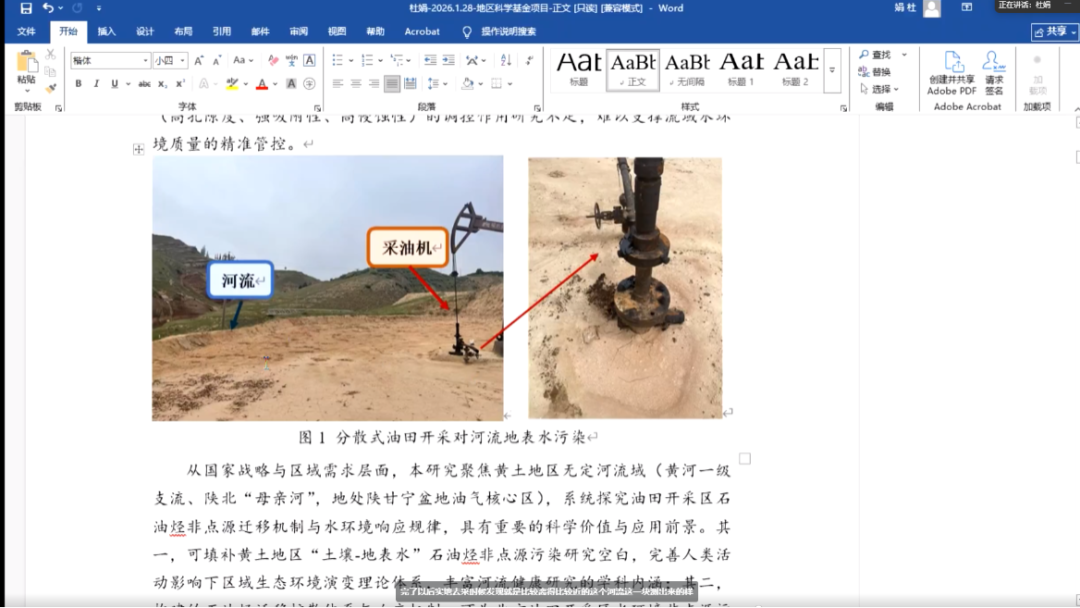This screenshot has height=608, width=1080.
Task: Expand the styles gallery more arrow
Action: 832,71
